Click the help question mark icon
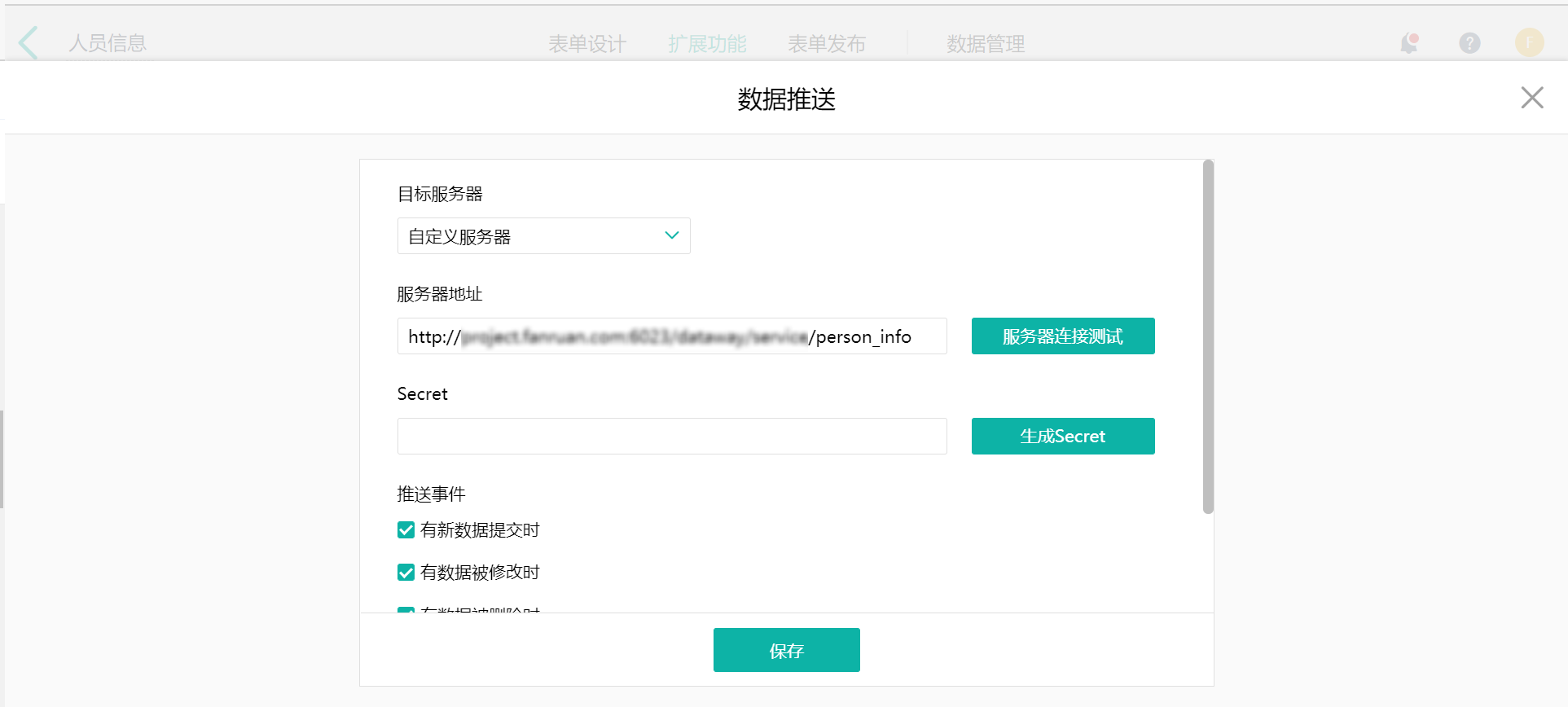This screenshot has height=707, width=1568. coord(1469,43)
